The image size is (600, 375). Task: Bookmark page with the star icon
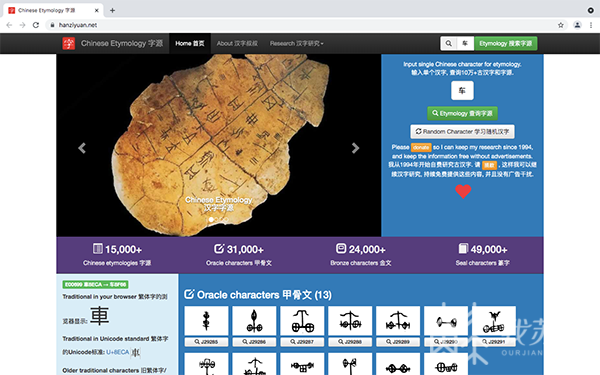(x=561, y=25)
